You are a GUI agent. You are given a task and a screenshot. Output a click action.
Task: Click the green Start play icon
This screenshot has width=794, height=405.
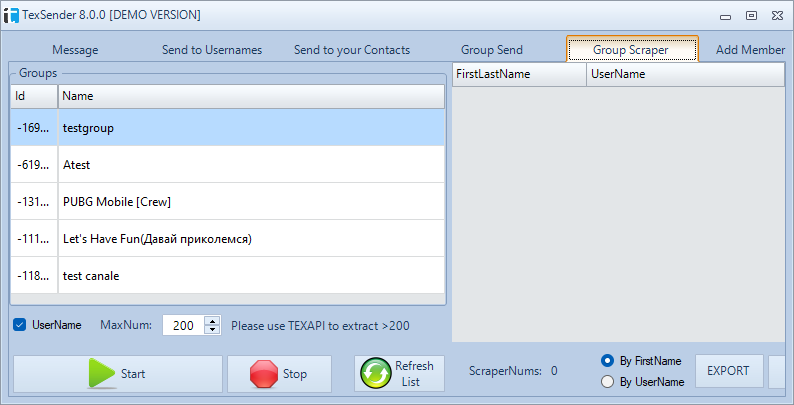(101, 374)
